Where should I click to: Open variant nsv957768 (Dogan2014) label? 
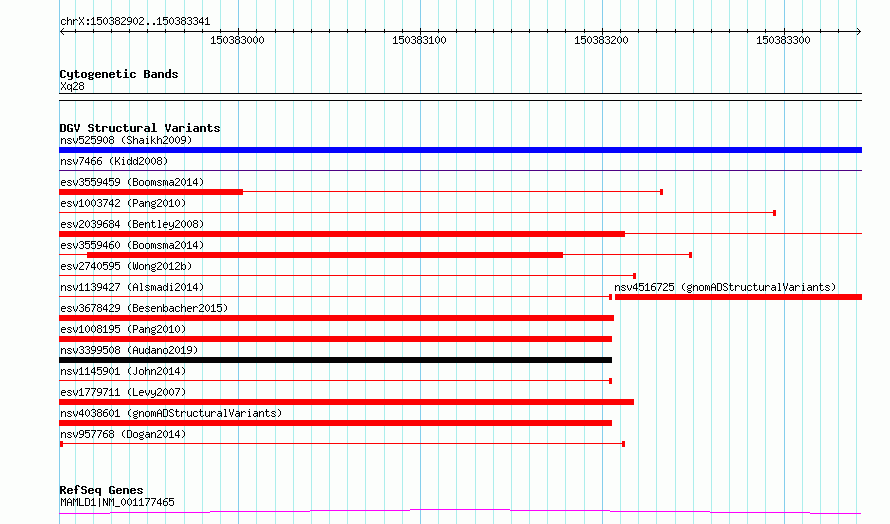coord(123,434)
